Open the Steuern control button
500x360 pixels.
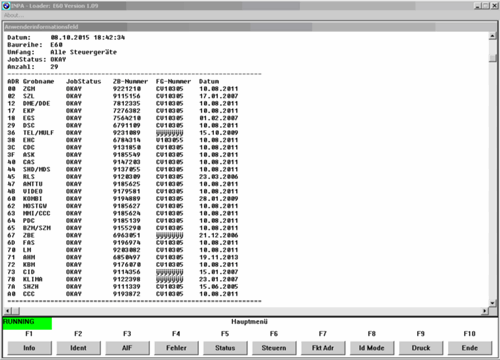(274, 348)
